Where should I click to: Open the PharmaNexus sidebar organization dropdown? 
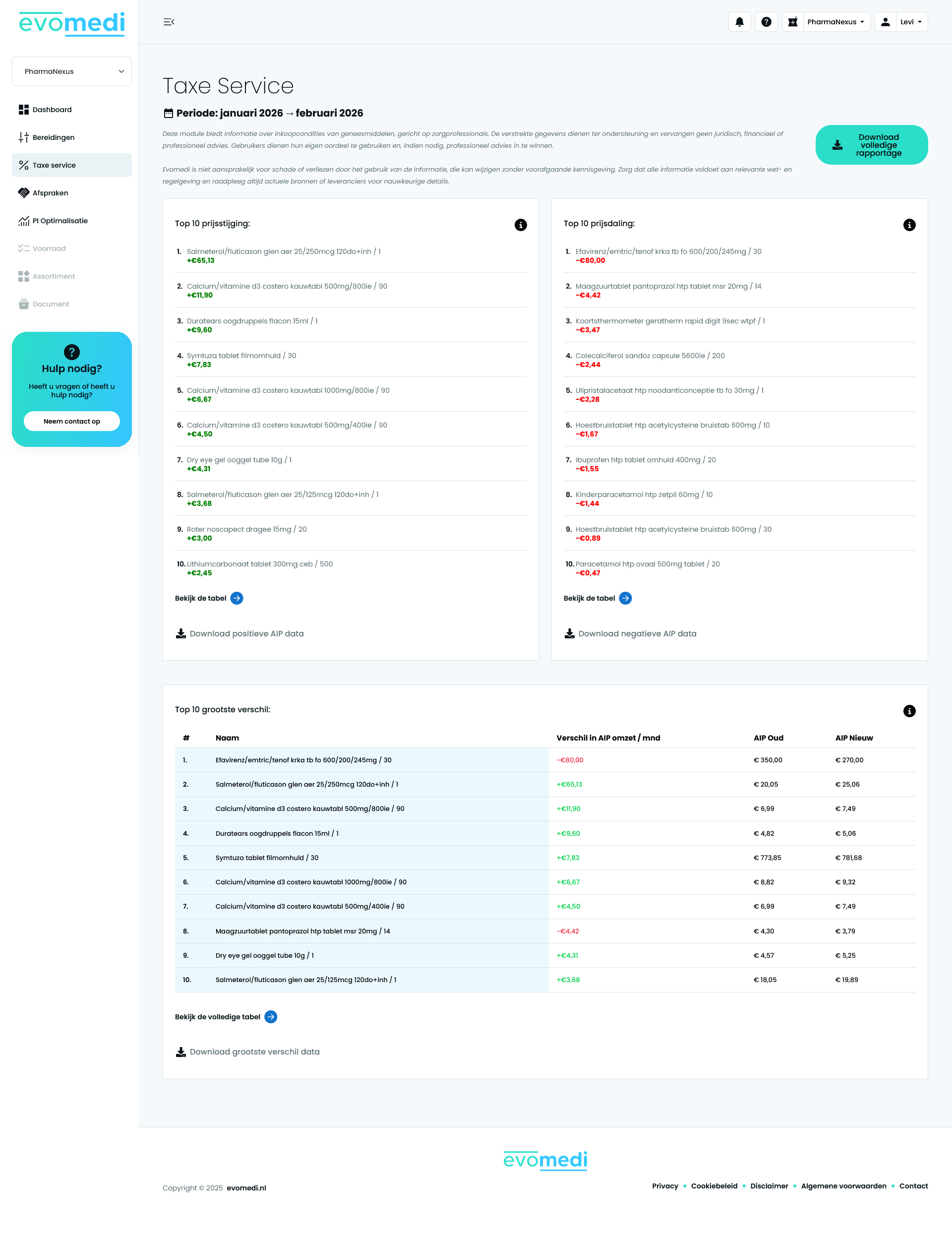click(x=72, y=71)
